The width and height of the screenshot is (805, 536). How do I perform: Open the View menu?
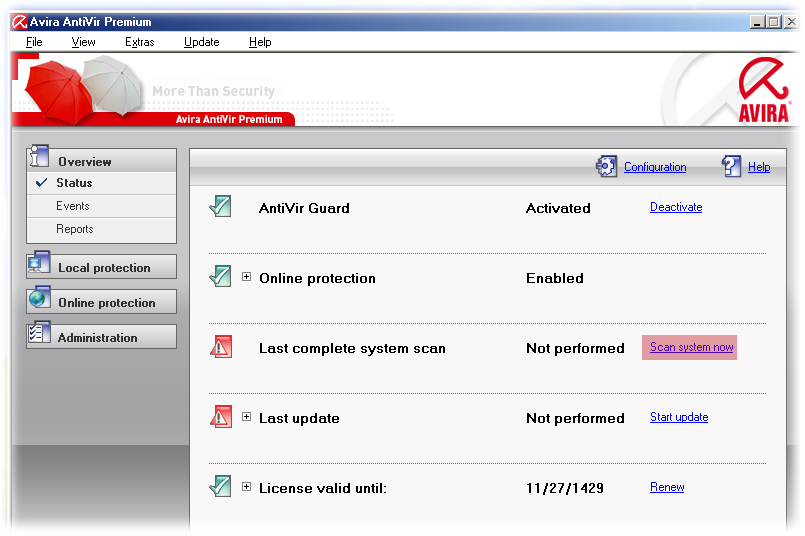click(83, 42)
